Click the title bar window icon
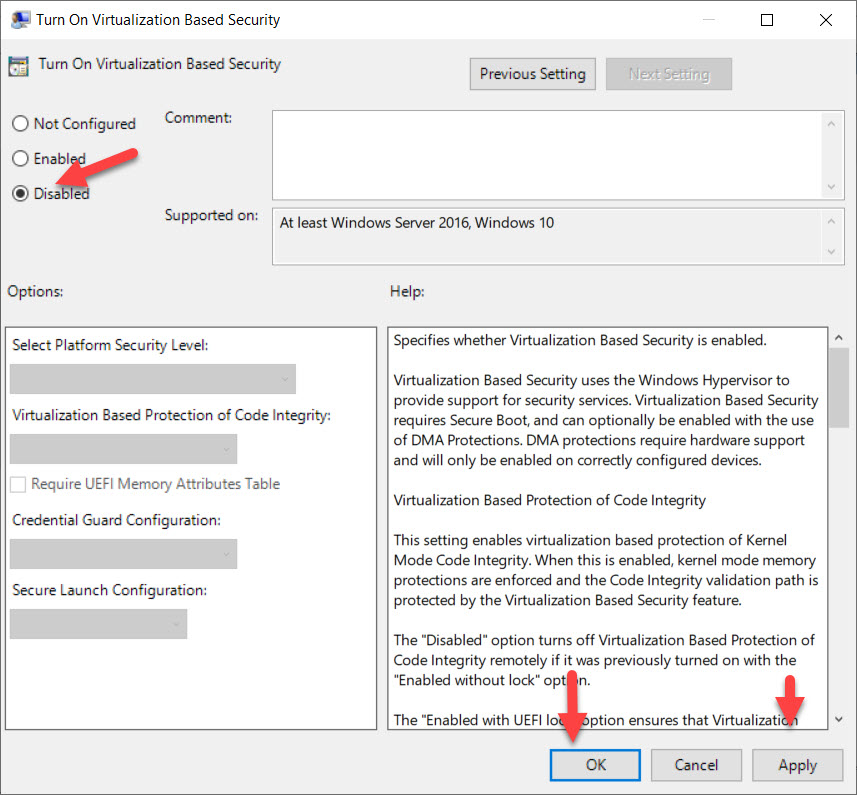Viewport: 857px width, 795px height. coord(19,19)
